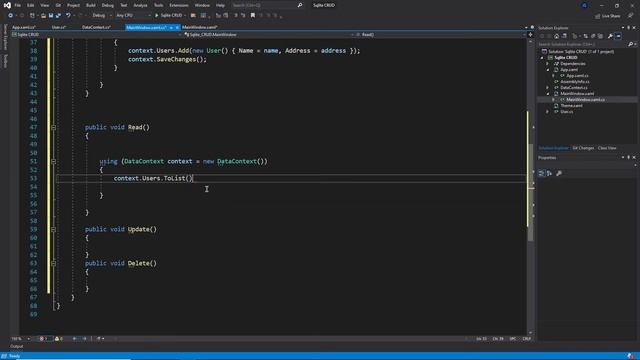640x360 pixels.
Task: Toggle the Solution Explorer preview selected items button
Action: (x=618, y=36)
